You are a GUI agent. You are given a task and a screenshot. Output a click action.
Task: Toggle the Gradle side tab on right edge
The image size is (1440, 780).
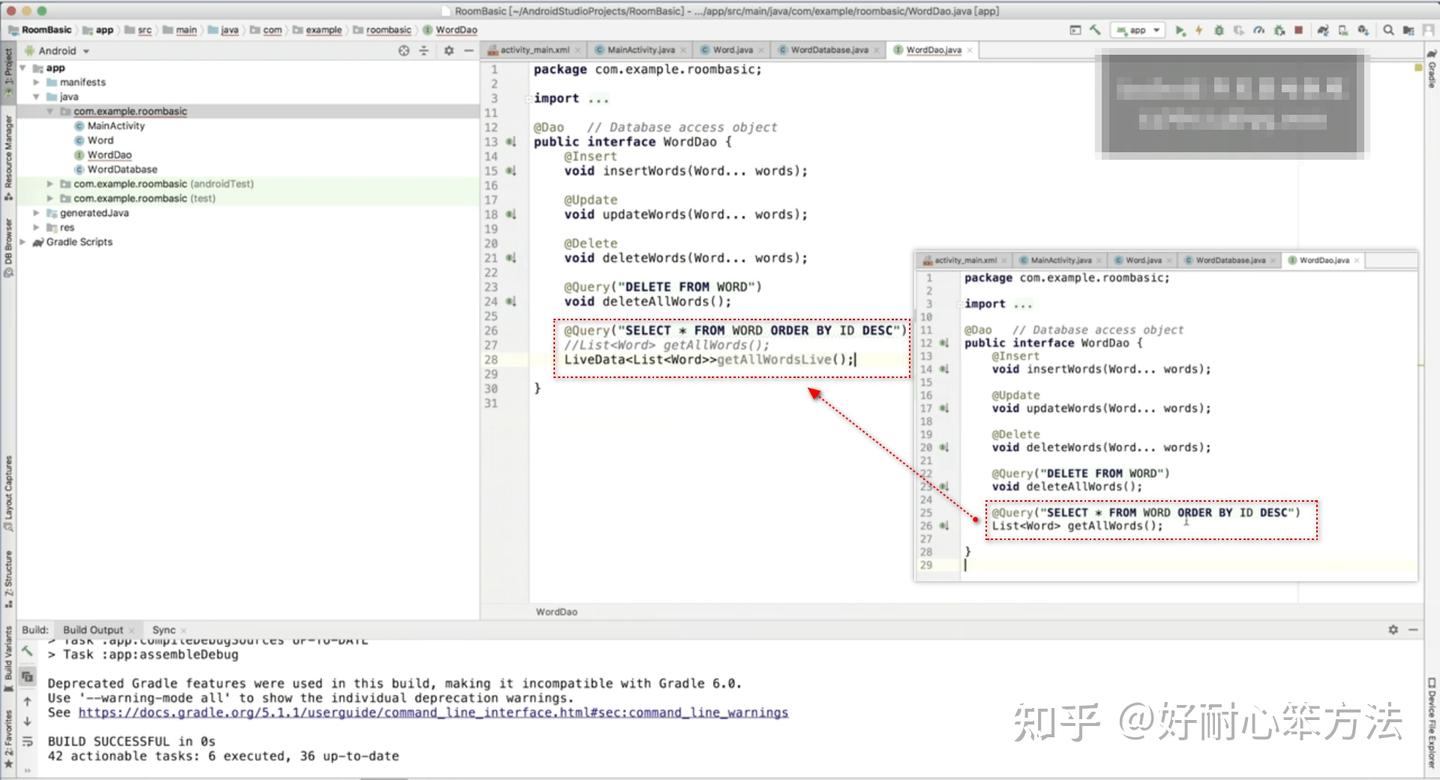click(1431, 70)
